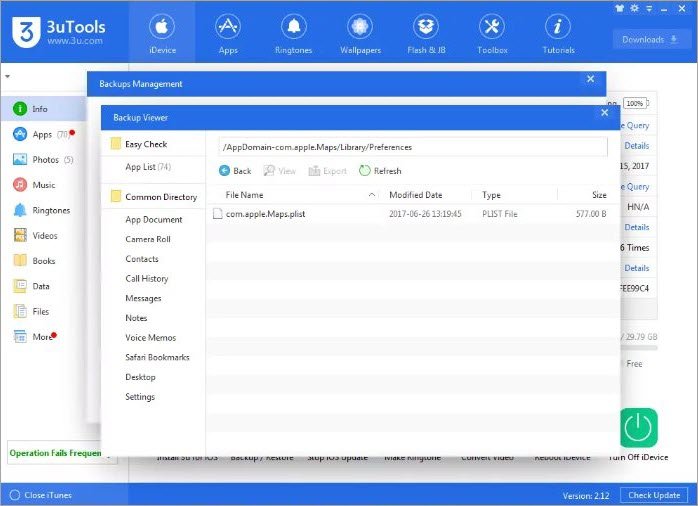
Task: Open Messages directory
Action: point(143,298)
